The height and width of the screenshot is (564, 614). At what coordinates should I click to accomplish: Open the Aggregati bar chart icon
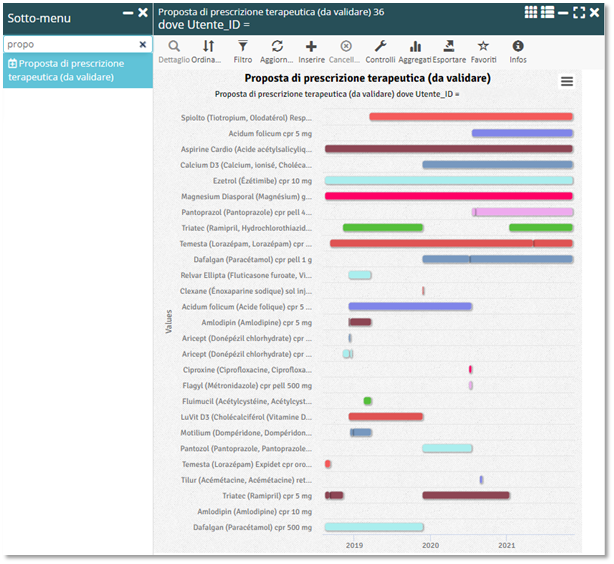pos(415,47)
